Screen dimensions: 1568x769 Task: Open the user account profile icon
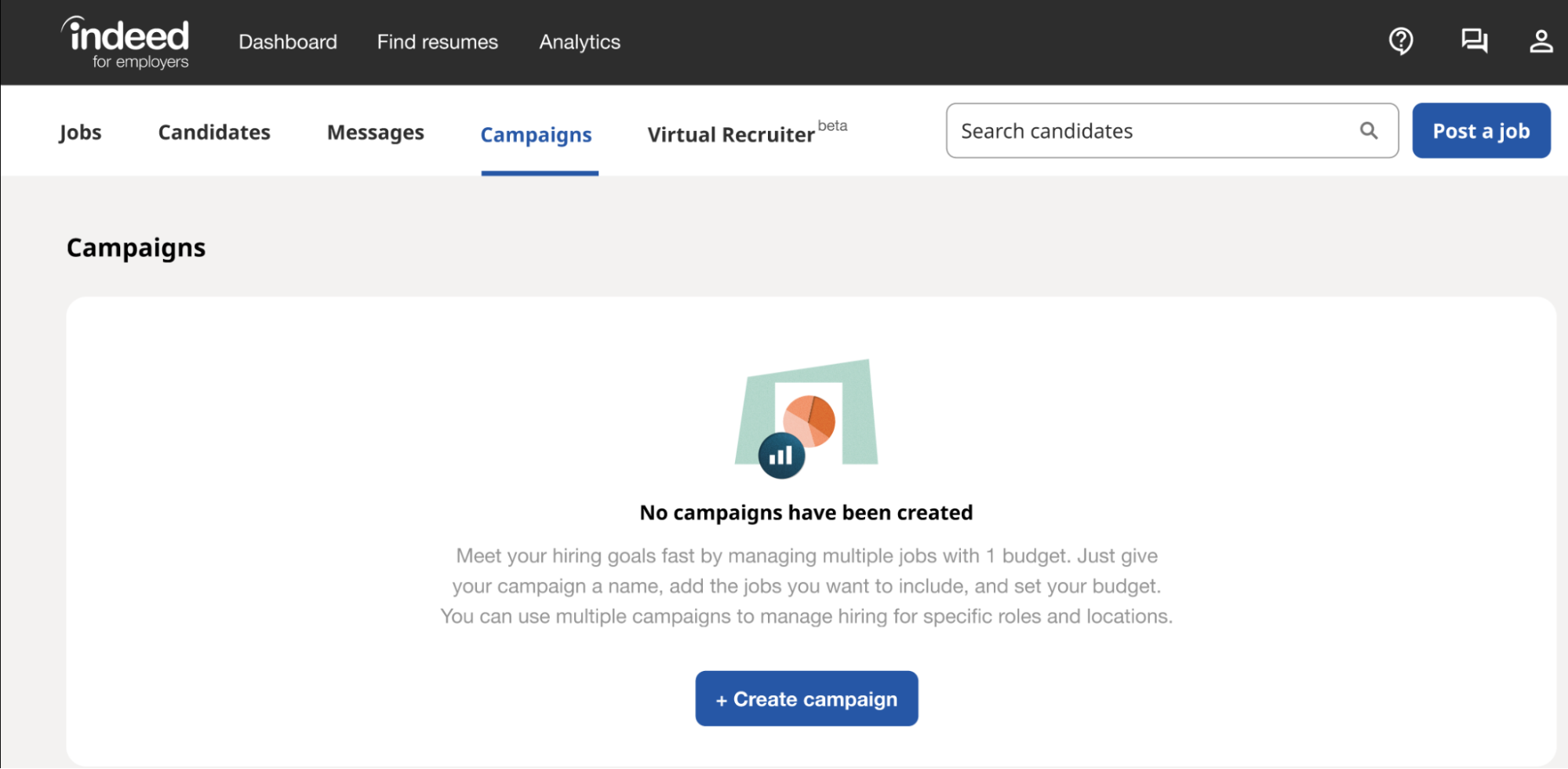(1541, 41)
